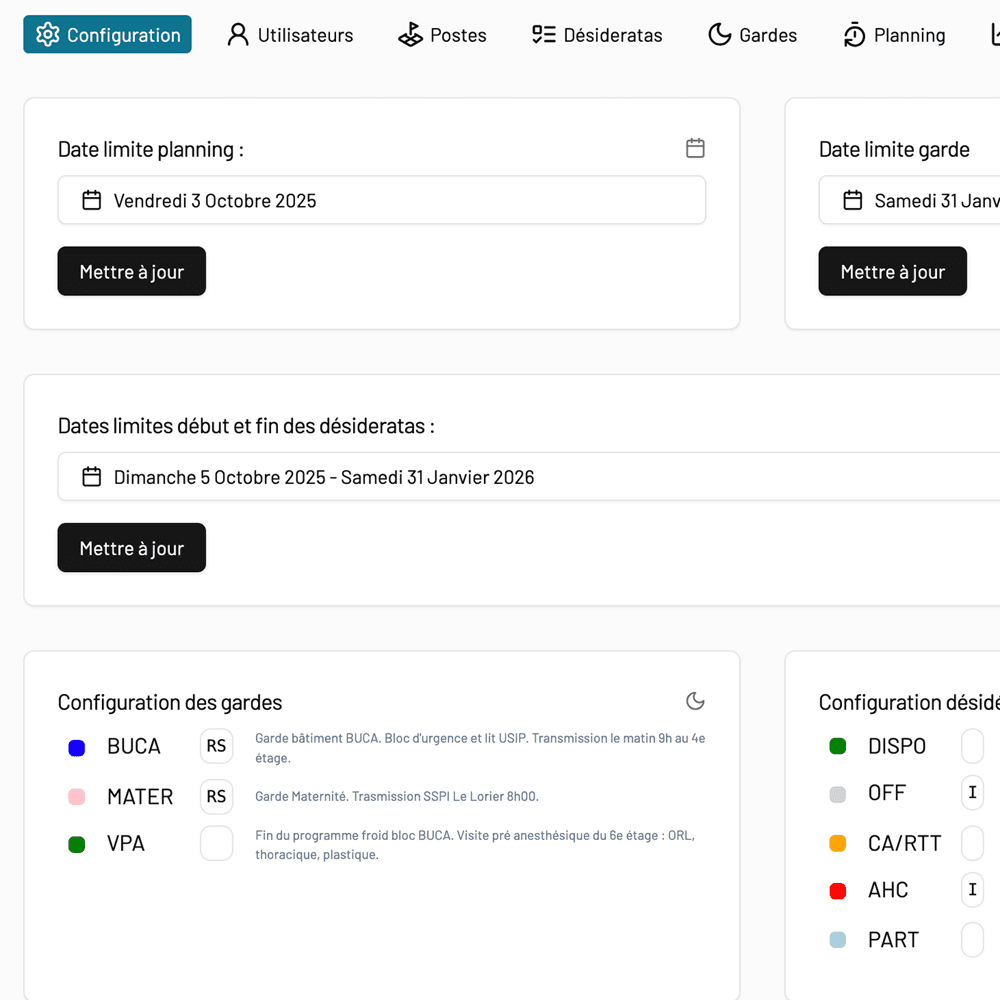Open the Date limite planning date picker
1000x1000 pixels.
[382, 200]
